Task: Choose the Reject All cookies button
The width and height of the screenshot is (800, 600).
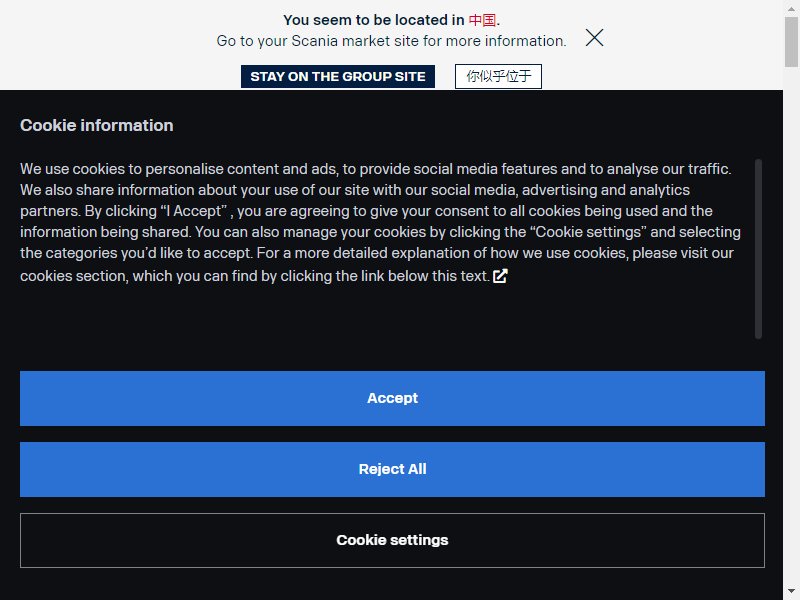Action: point(392,469)
